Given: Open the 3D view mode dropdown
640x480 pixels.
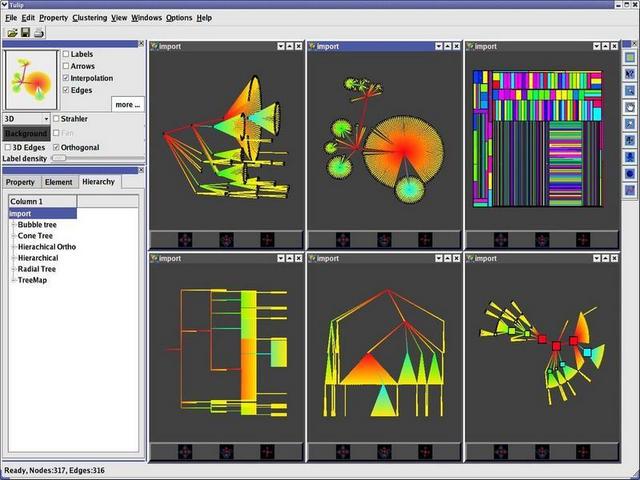Looking at the screenshot, I should [x=25, y=118].
